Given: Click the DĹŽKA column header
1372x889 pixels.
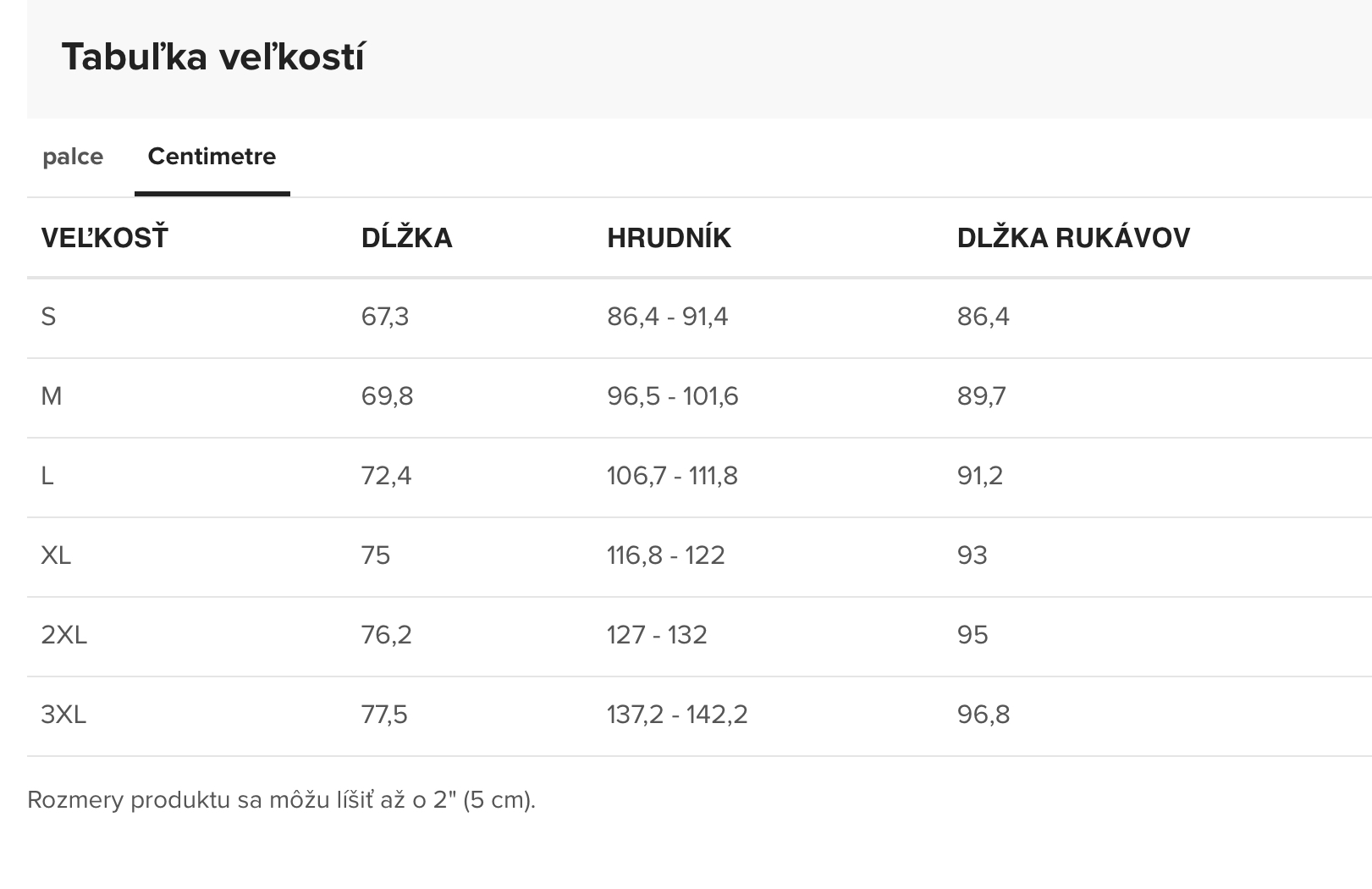Looking at the screenshot, I should click(407, 238).
